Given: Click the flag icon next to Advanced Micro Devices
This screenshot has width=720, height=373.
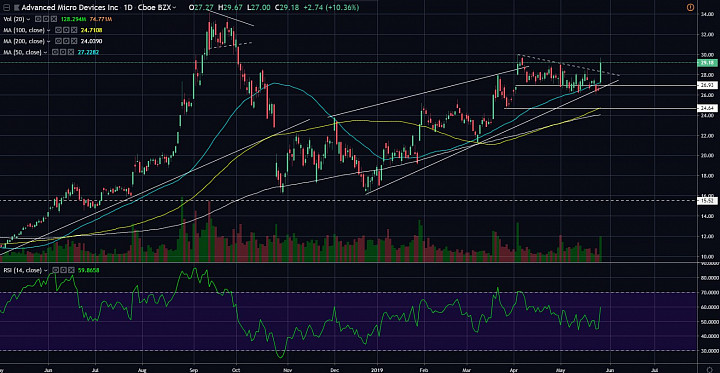Looking at the screenshot, I should (x=17, y=8).
